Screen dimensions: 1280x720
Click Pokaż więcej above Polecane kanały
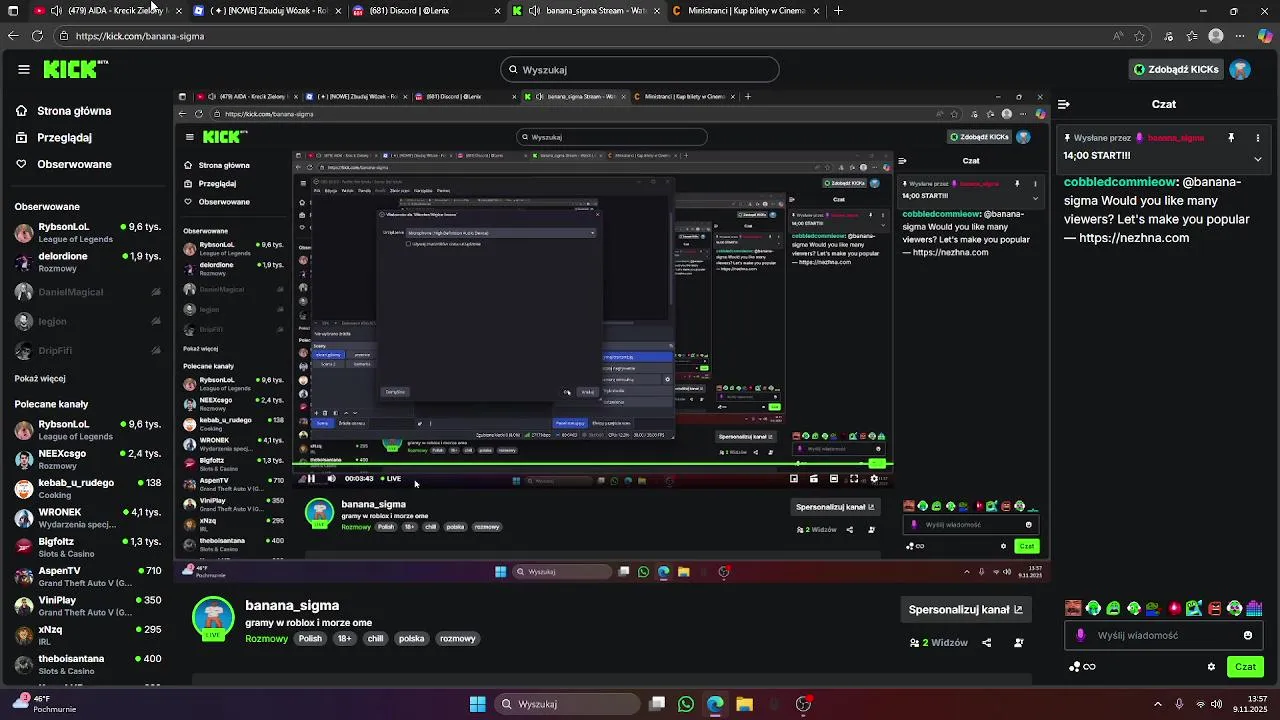point(40,379)
